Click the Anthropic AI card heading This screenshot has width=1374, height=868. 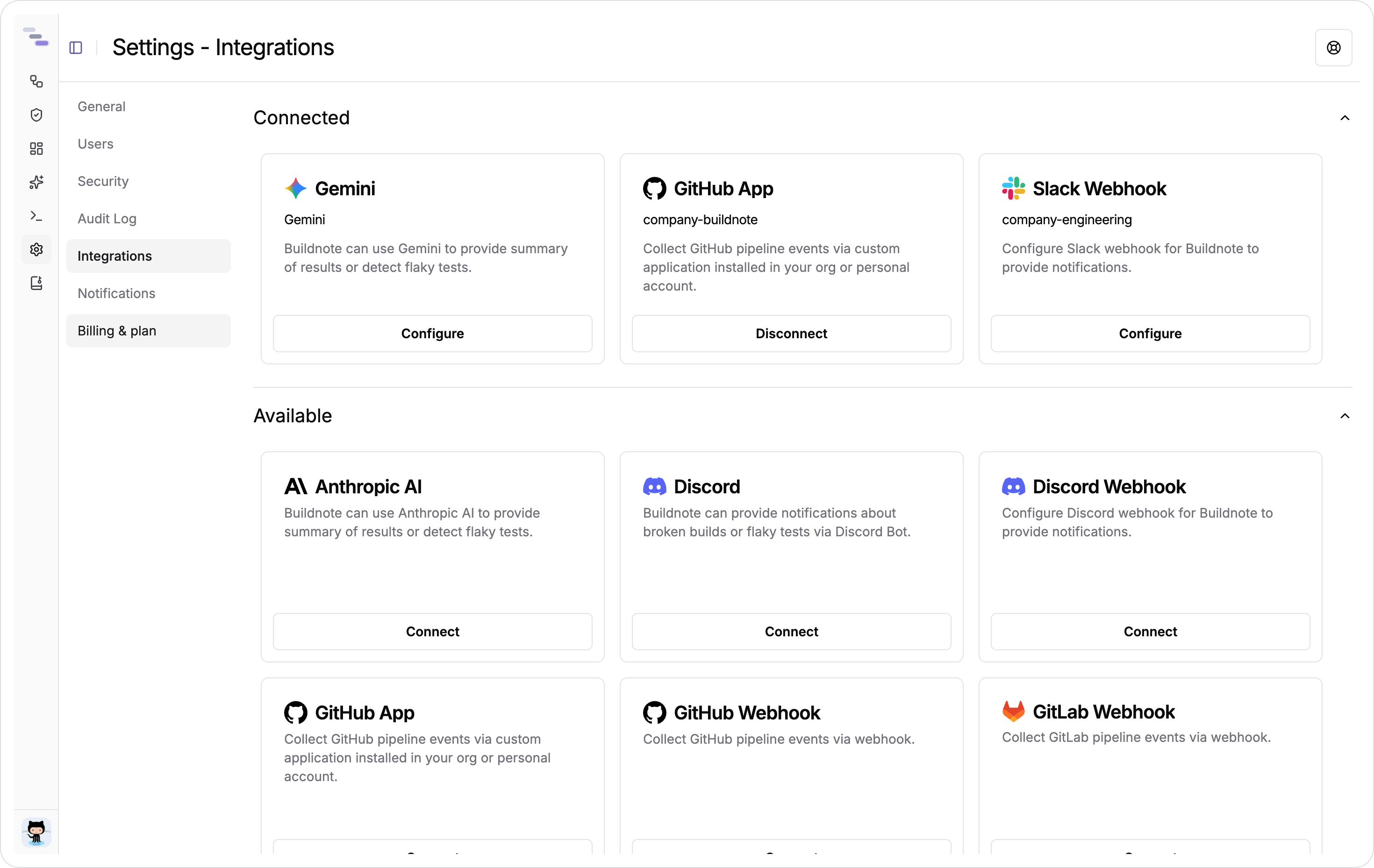pos(368,486)
